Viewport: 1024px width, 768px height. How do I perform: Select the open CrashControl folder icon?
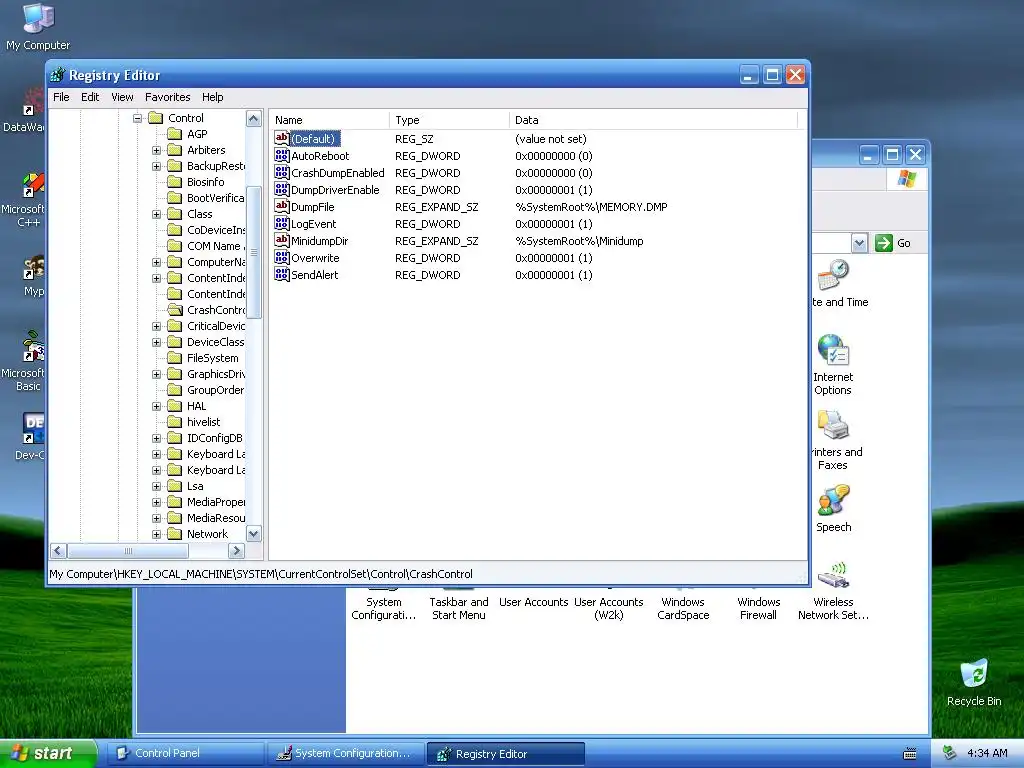[174, 310]
